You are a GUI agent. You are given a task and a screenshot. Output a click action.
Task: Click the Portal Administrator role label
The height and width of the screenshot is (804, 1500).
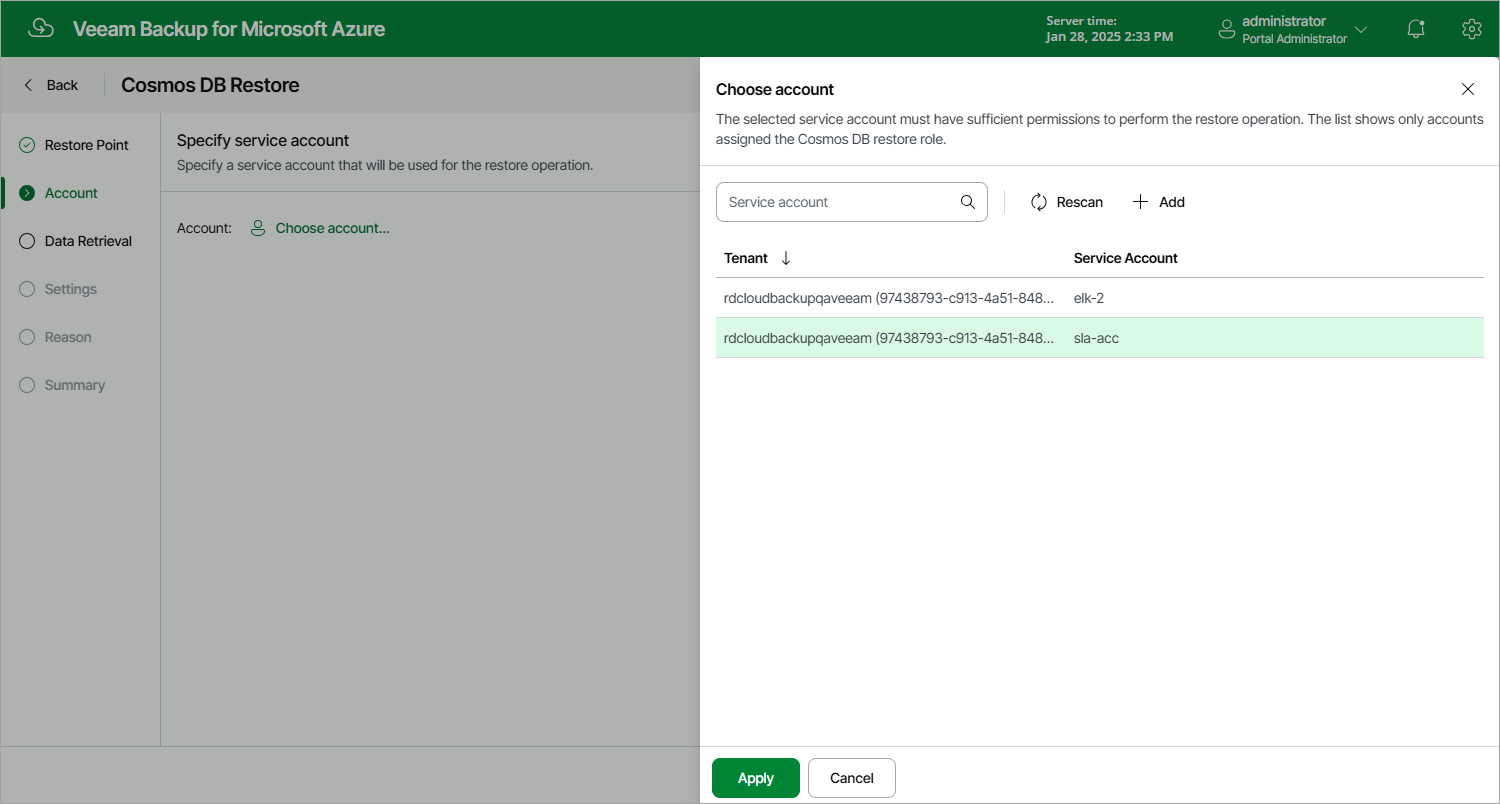(x=1294, y=39)
